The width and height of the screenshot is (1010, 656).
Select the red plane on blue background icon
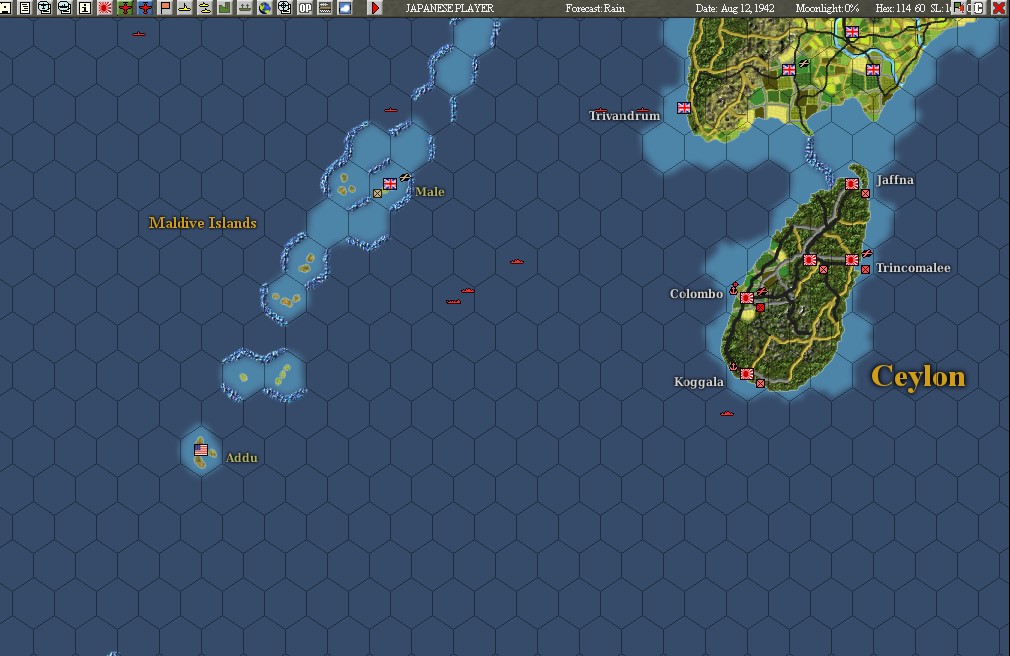tap(145, 8)
